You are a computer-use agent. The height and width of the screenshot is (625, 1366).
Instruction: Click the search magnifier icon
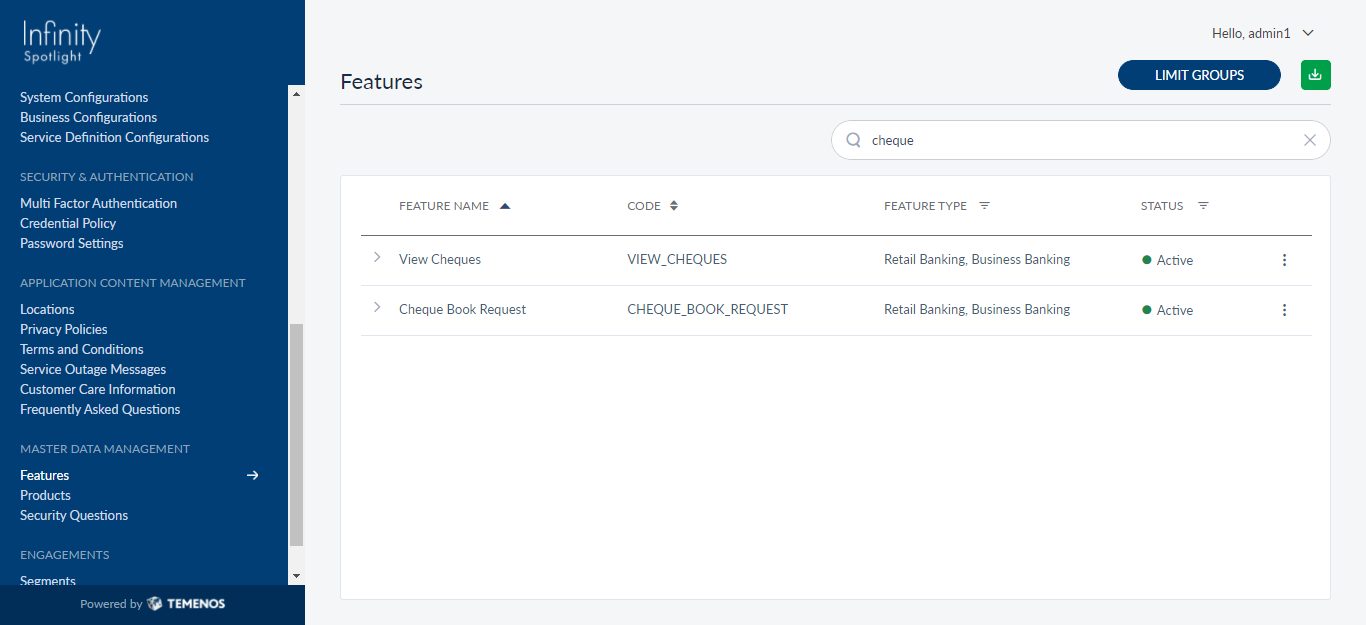[853, 140]
